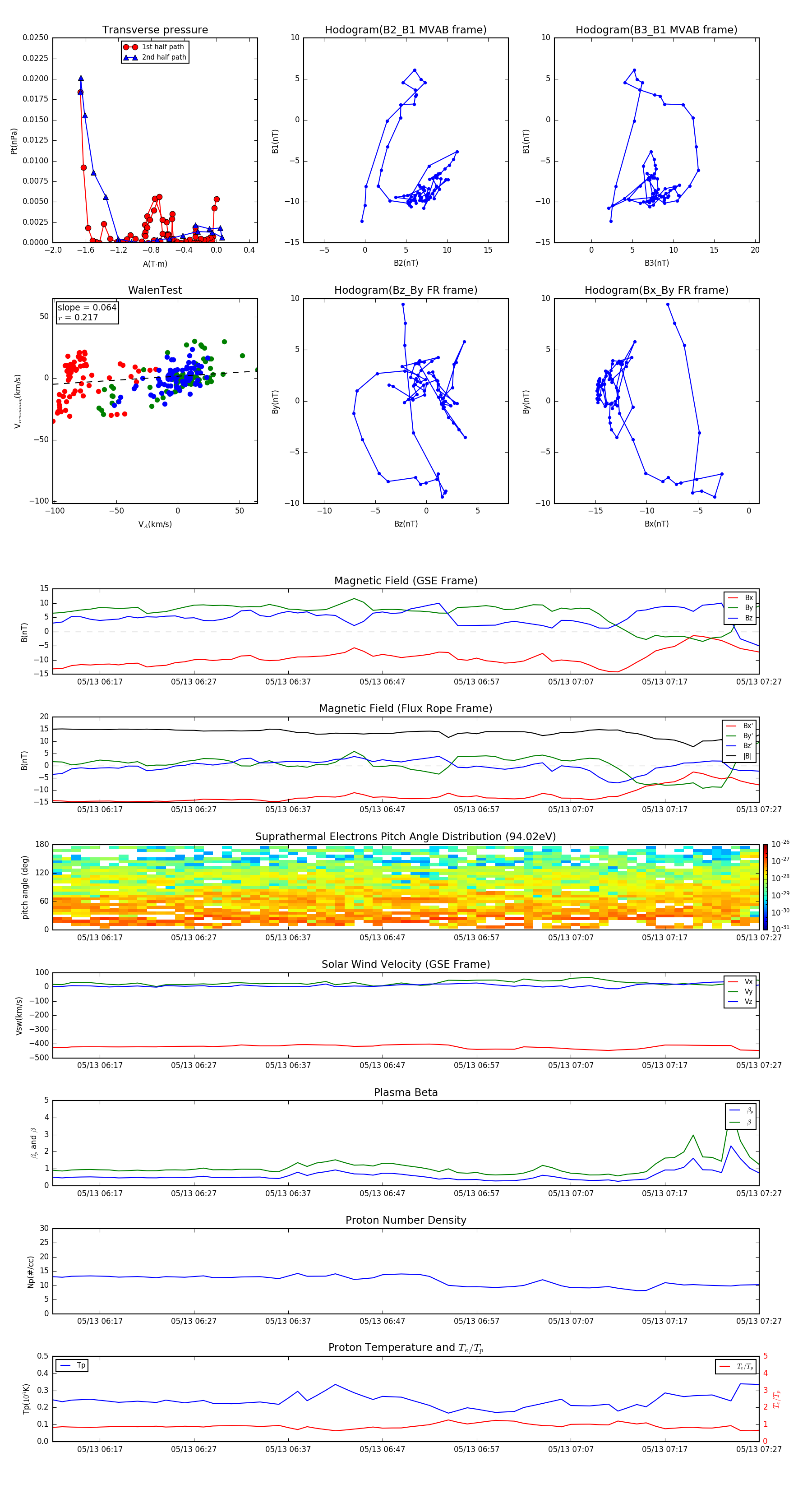Click the 'pitch angle (deg)' axis label
This screenshot has height=1489, width=812.
click(x=25, y=887)
